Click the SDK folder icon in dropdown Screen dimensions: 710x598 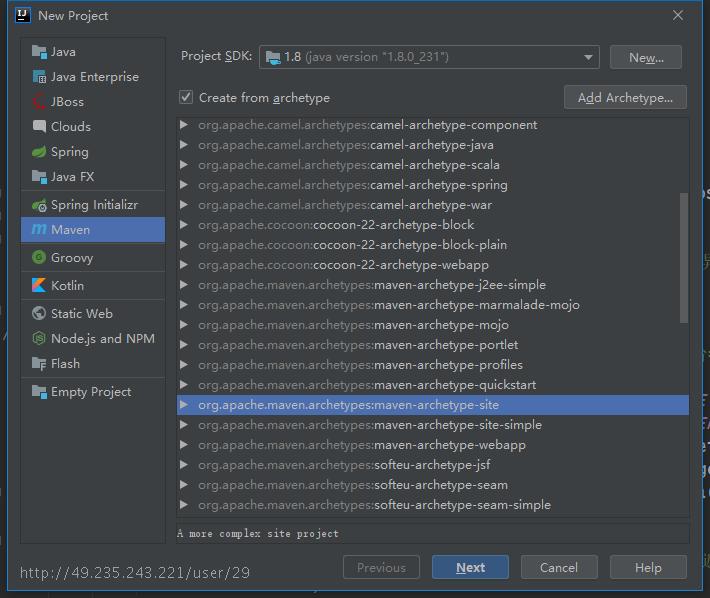pos(273,57)
